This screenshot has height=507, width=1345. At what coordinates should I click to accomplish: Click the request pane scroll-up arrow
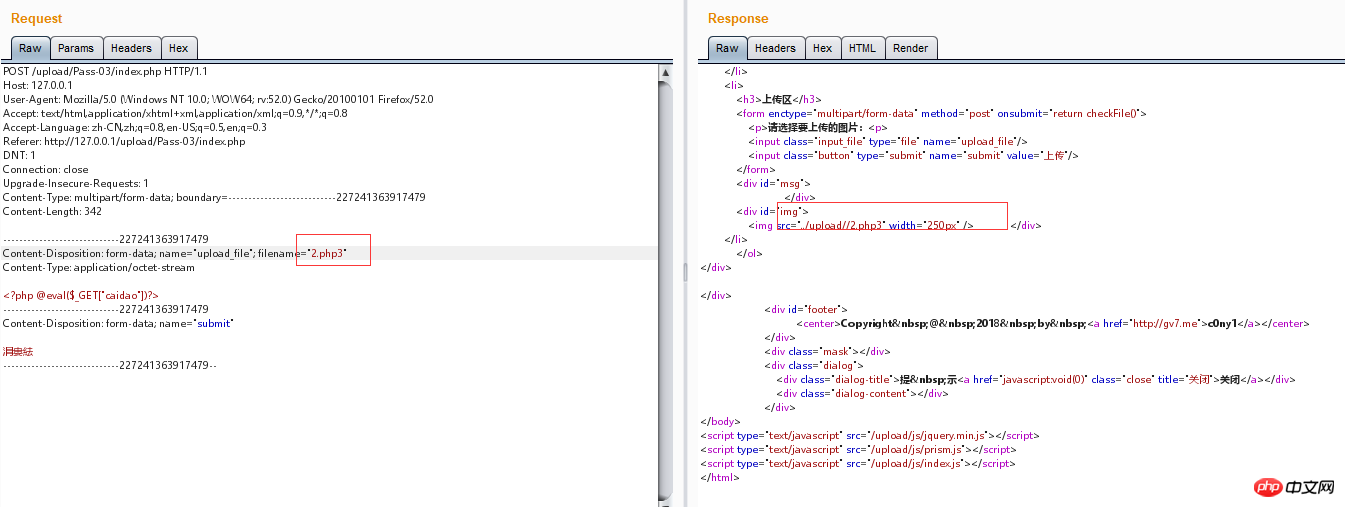pyautogui.click(x=665, y=72)
